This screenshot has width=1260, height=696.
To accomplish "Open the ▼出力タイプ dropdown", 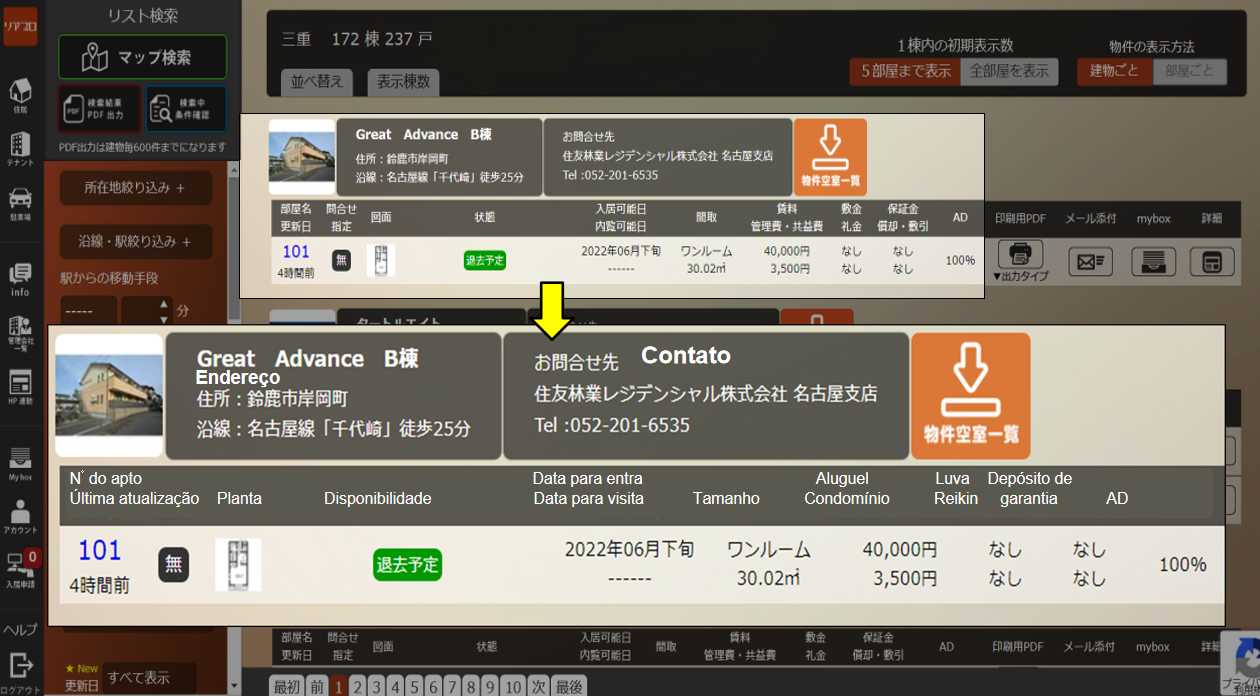I will pyautogui.click(x=1020, y=276).
